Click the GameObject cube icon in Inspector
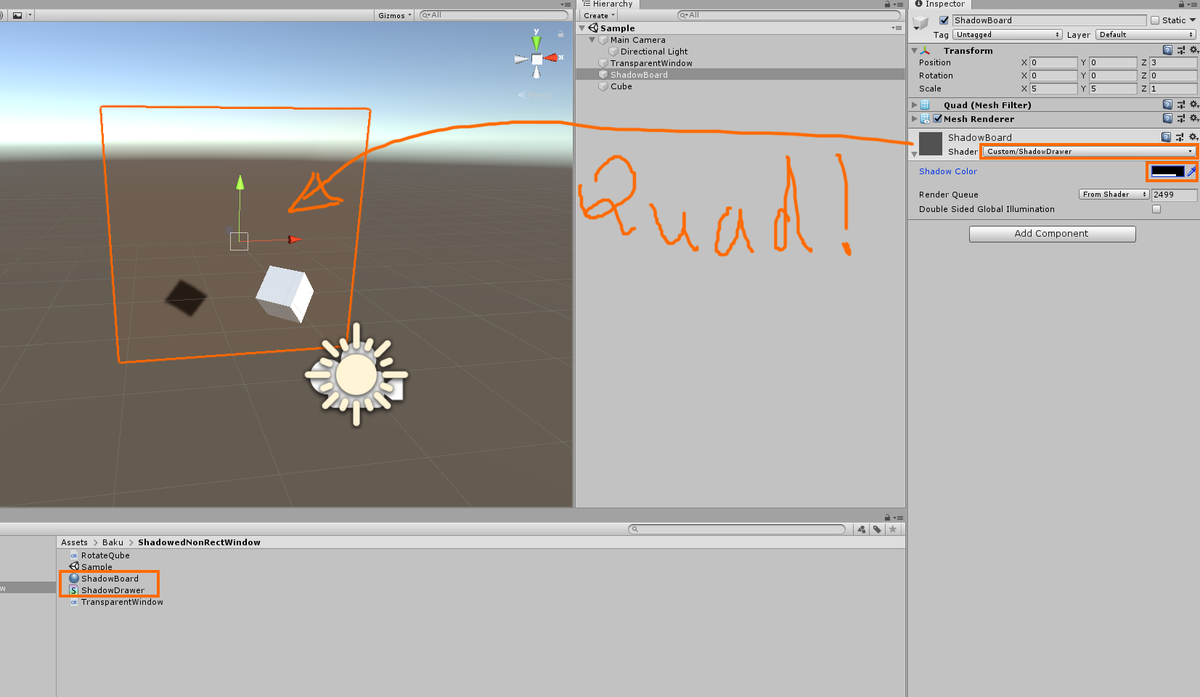Viewport: 1200px width, 697px height. pos(921,24)
